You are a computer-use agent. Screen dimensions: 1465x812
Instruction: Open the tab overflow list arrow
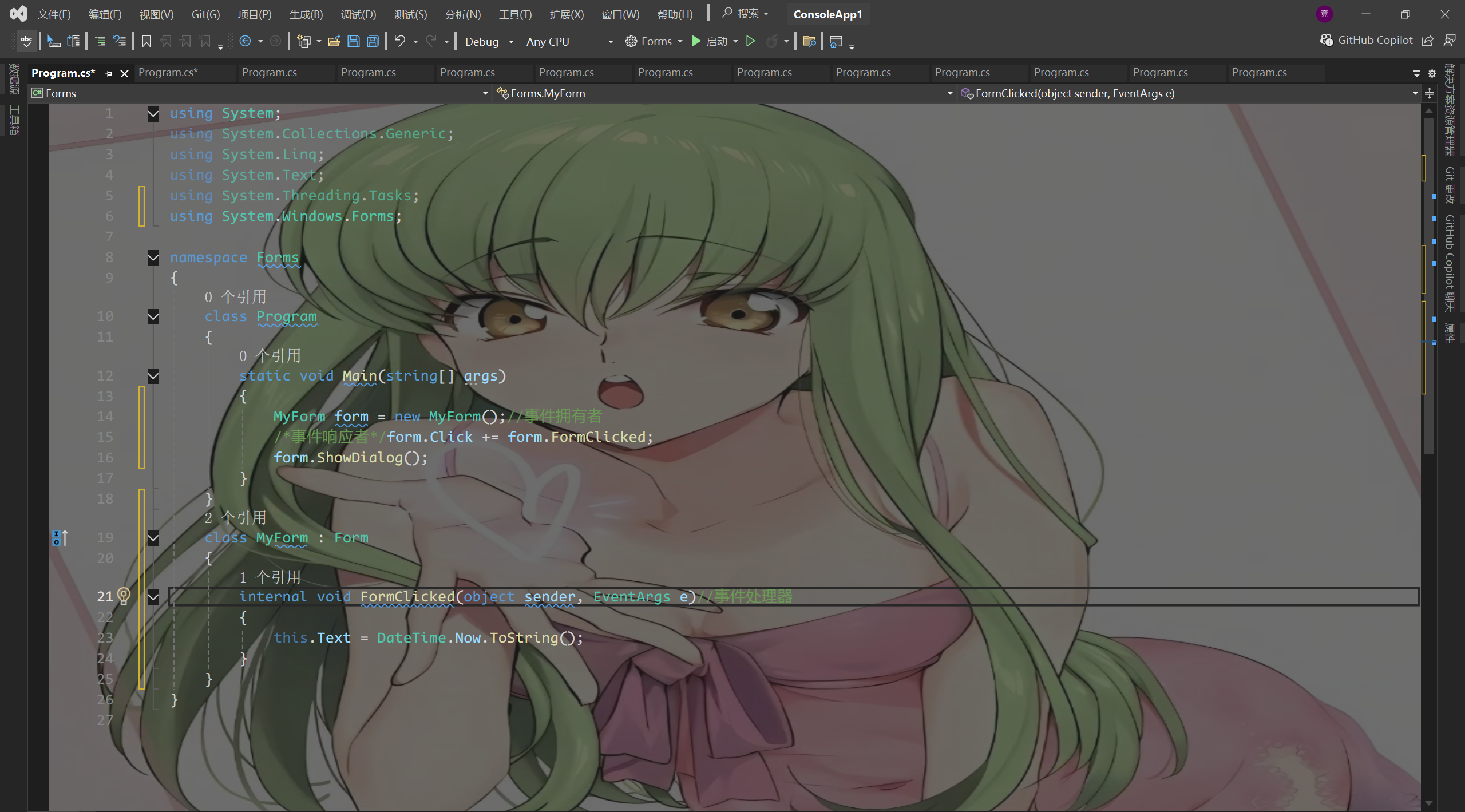[x=1417, y=73]
